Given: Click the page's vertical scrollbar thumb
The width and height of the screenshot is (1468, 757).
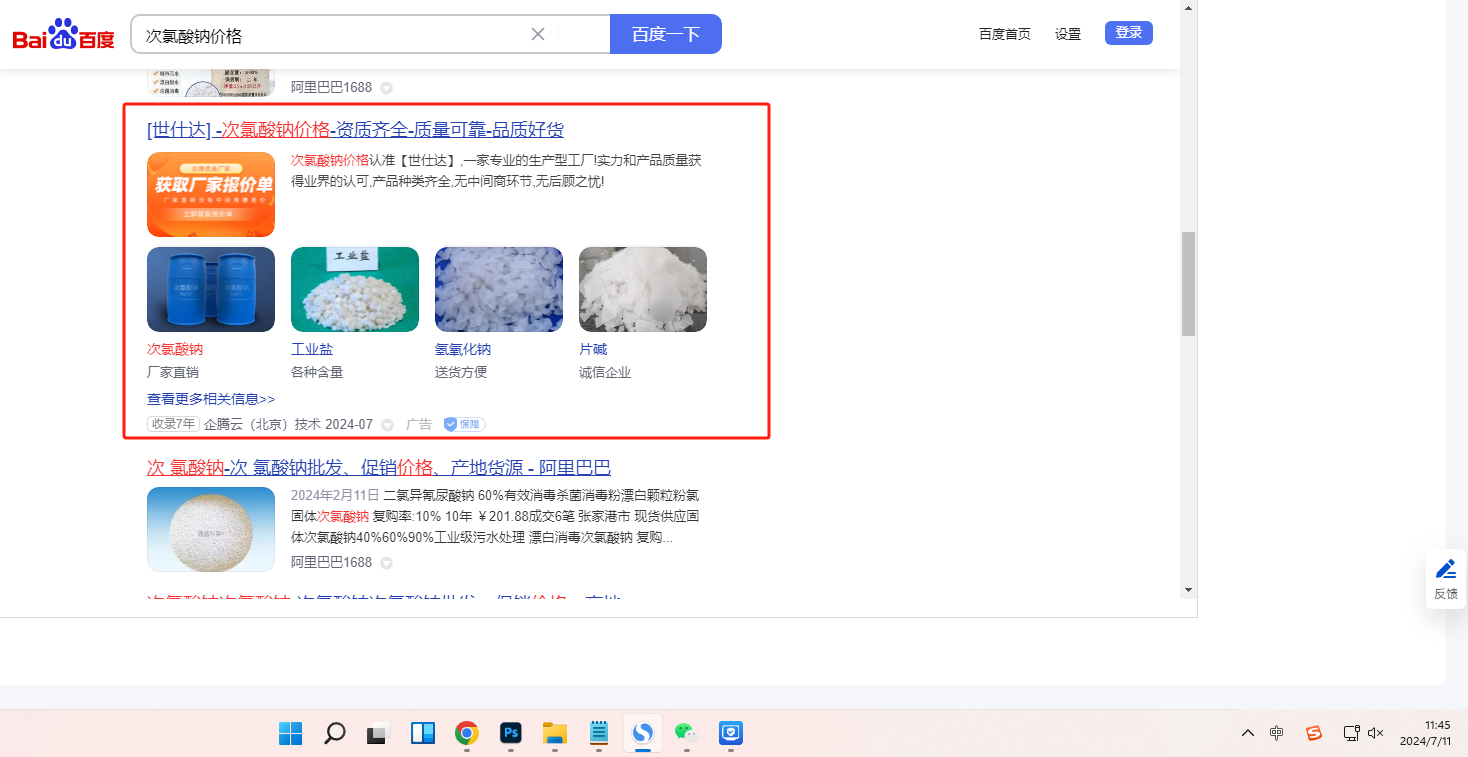Looking at the screenshot, I should pyautogui.click(x=1188, y=283).
